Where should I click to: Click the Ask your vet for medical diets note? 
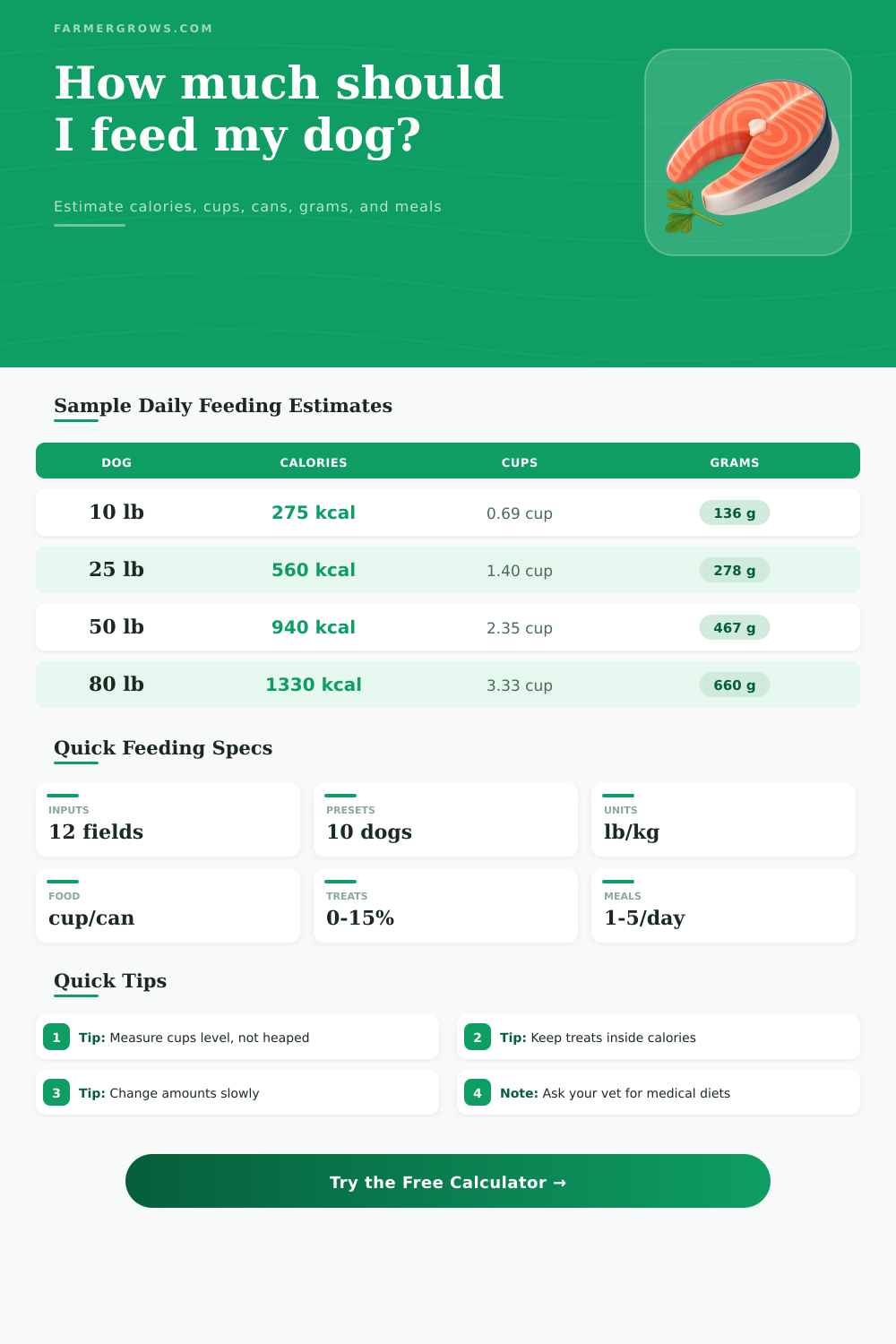[659, 1092]
